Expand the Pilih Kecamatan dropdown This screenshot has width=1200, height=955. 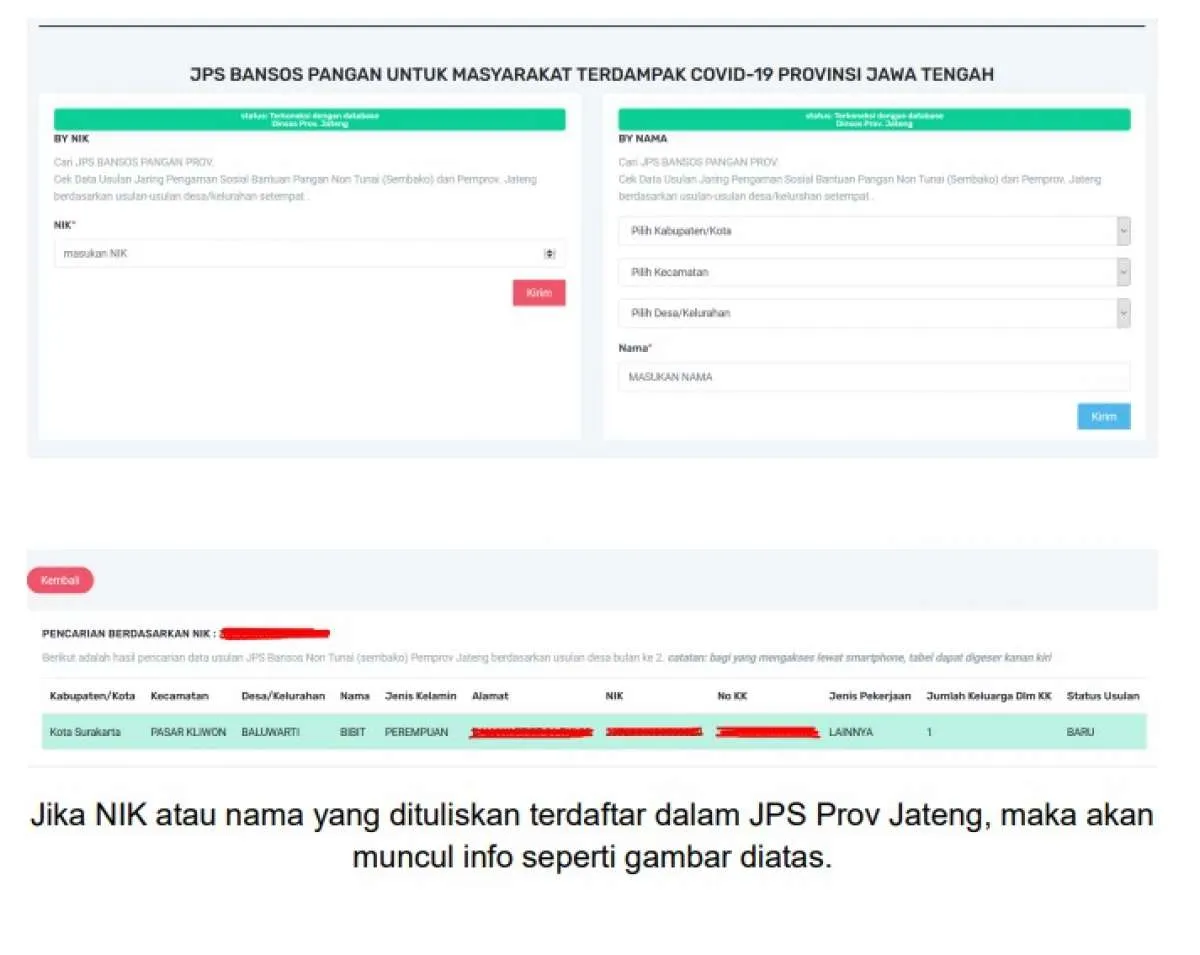[x=873, y=272]
